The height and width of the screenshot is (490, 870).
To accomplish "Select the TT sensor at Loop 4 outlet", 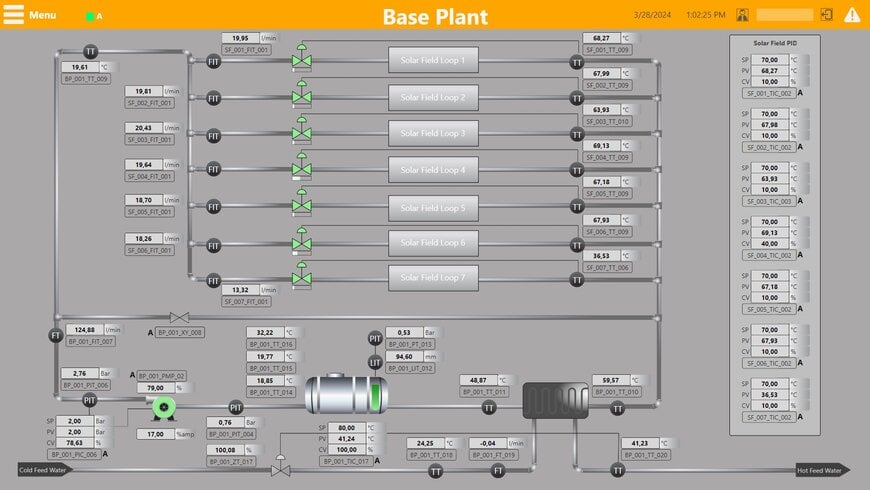I will (x=577, y=170).
